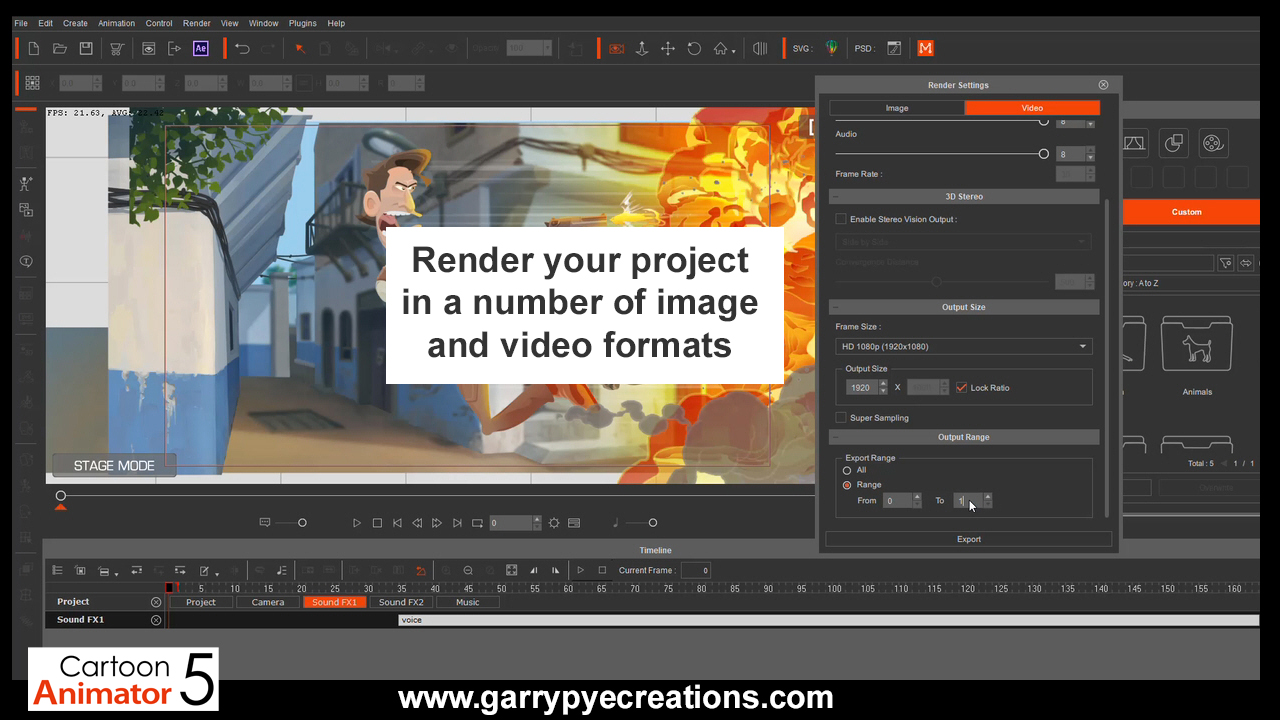
Task: Click the Preview eye icon in toolbar
Action: point(148,48)
